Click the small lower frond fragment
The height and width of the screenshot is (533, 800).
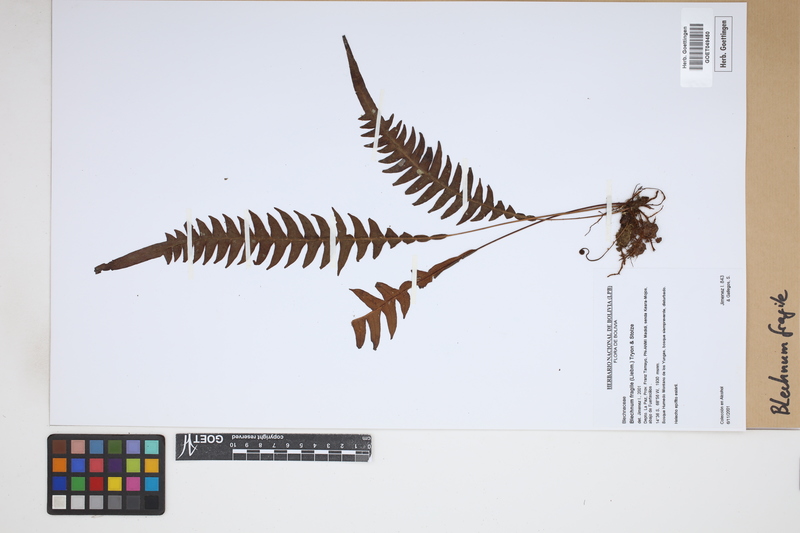click(385, 305)
